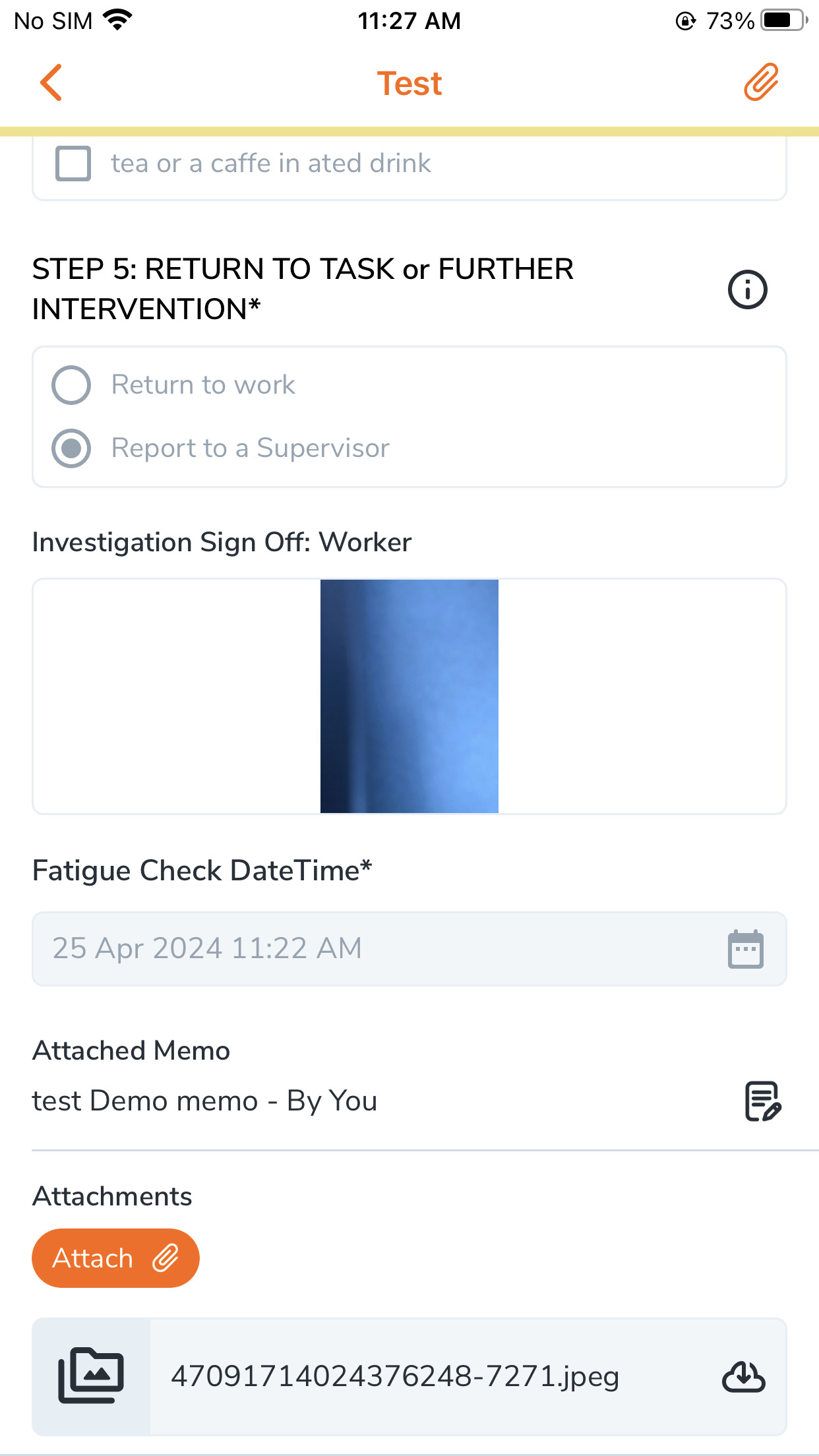Screen dimensions: 819x1456
Task: Tap the back arrow in header
Action: [51, 83]
